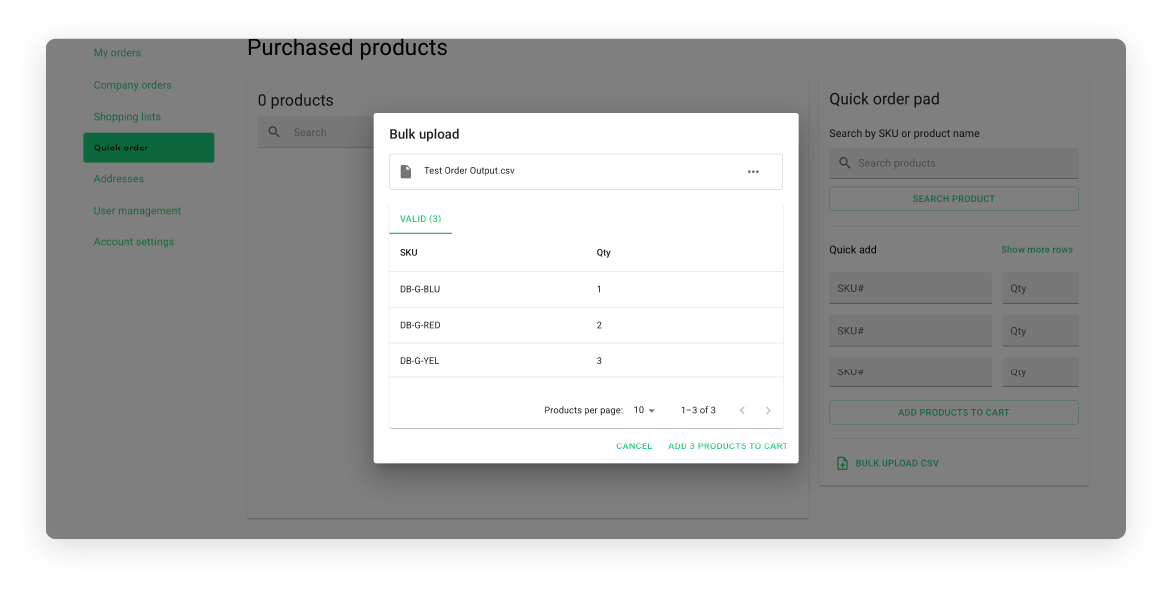
Task: Click the first SKU# quick add field
Action: pos(910,289)
